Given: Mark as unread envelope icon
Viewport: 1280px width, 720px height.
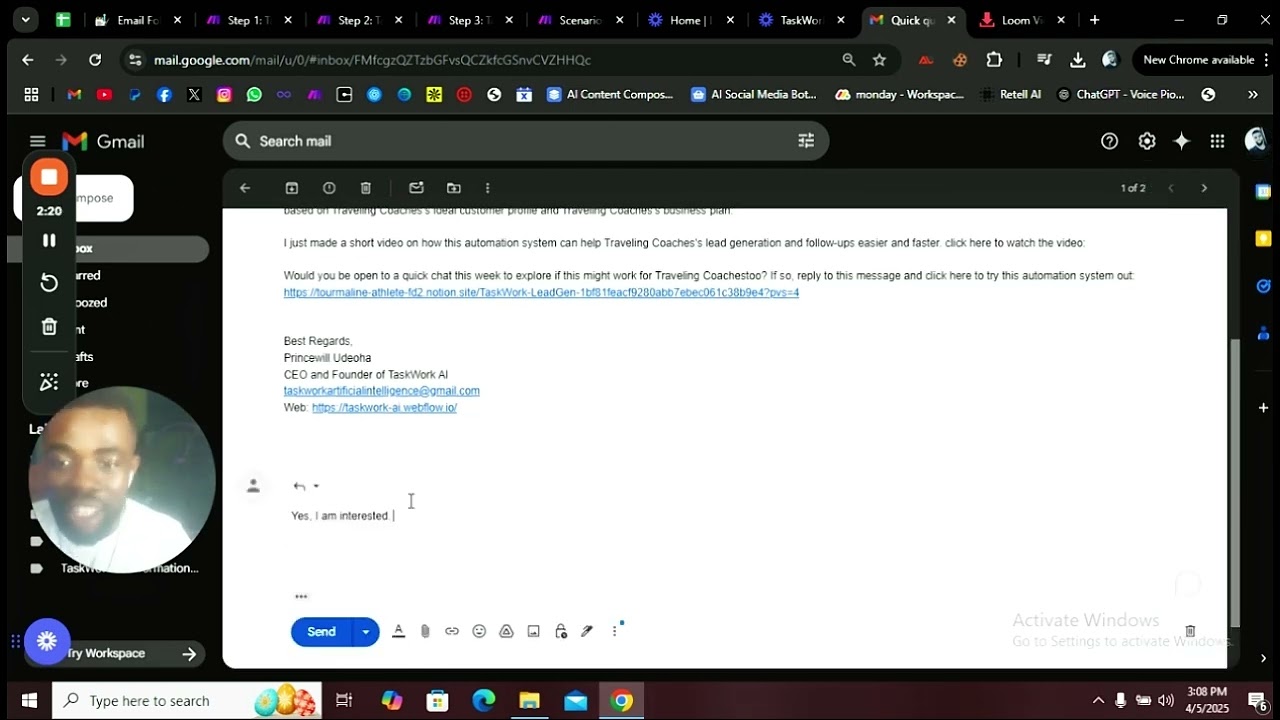Looking at the screenshot, I should tap(417, 188).
